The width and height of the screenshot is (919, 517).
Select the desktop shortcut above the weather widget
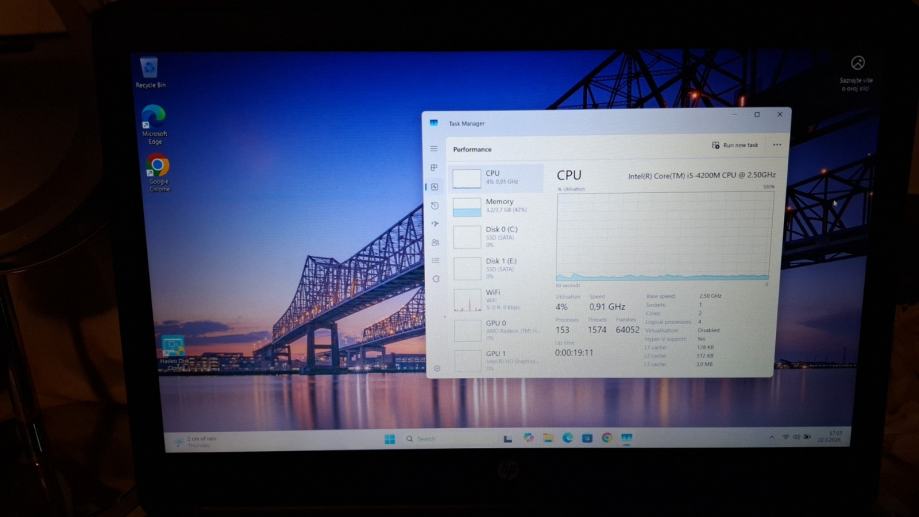pos(173,351)
